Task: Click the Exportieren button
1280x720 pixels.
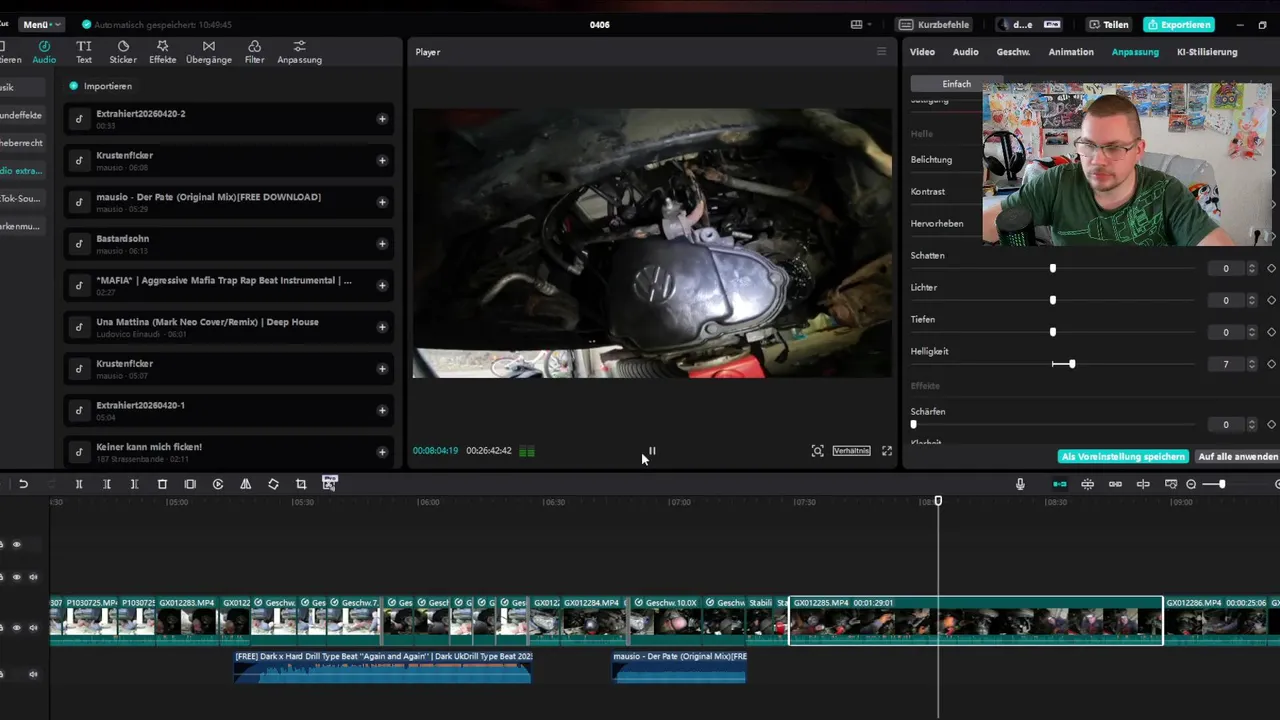Action: tap(1179, 25)
